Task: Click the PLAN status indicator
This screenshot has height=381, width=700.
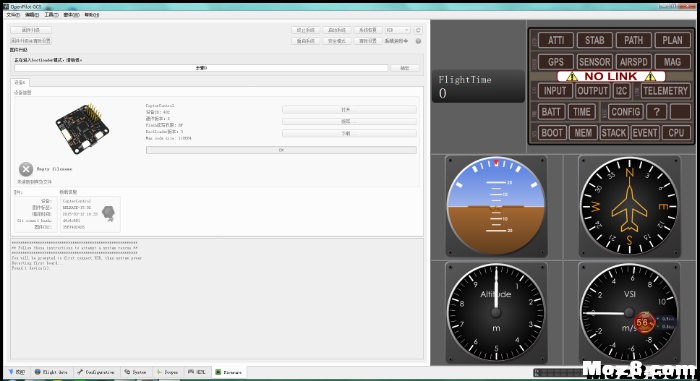Action: [x=672, y=40]
